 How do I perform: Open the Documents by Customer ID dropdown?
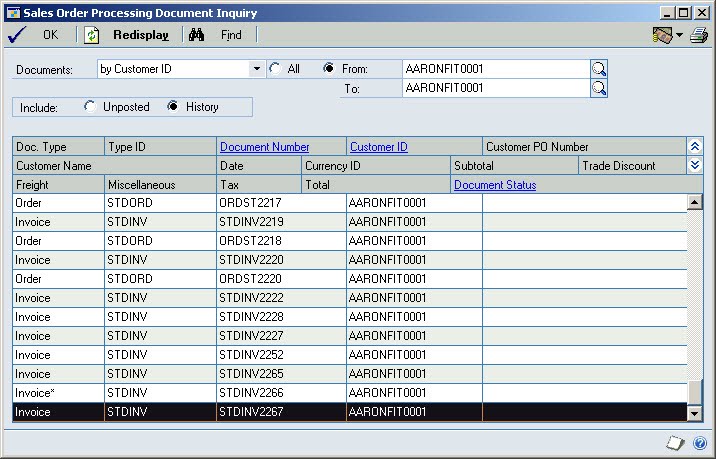(x=257, y=69)
